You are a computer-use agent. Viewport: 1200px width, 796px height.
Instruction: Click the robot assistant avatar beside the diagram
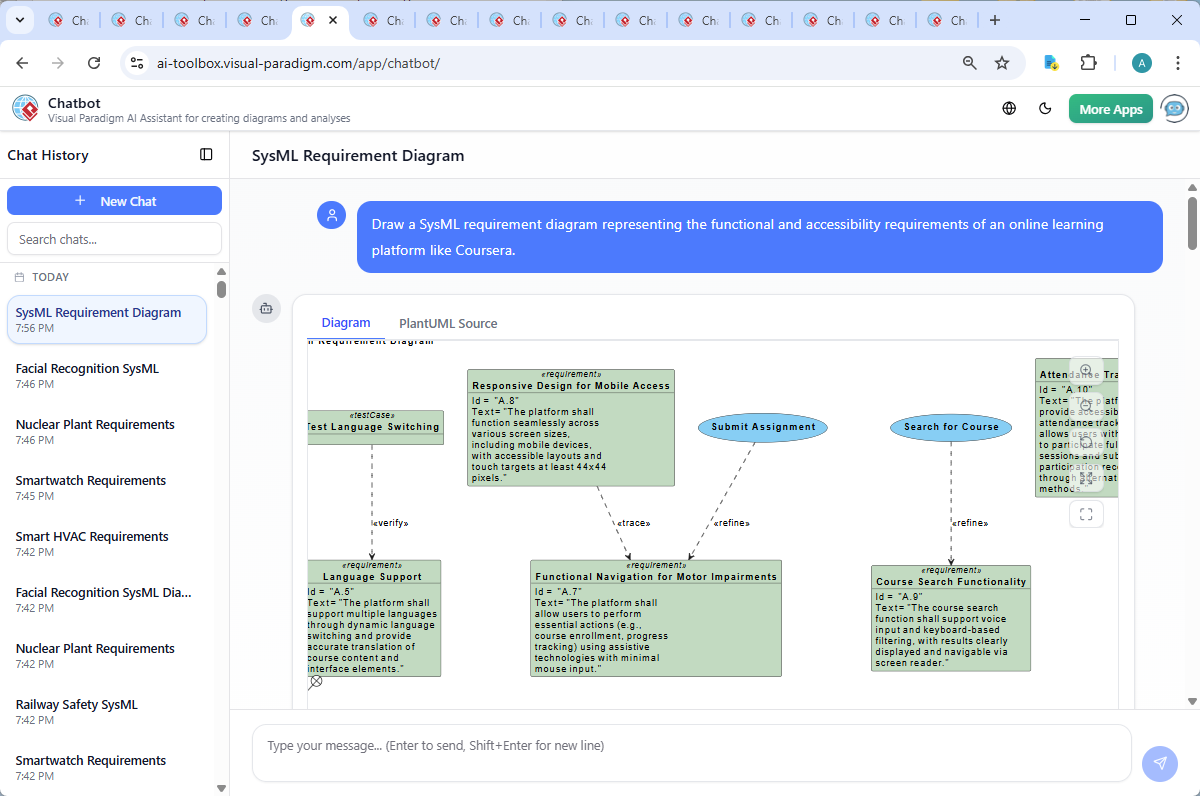[x=266, y=309]
